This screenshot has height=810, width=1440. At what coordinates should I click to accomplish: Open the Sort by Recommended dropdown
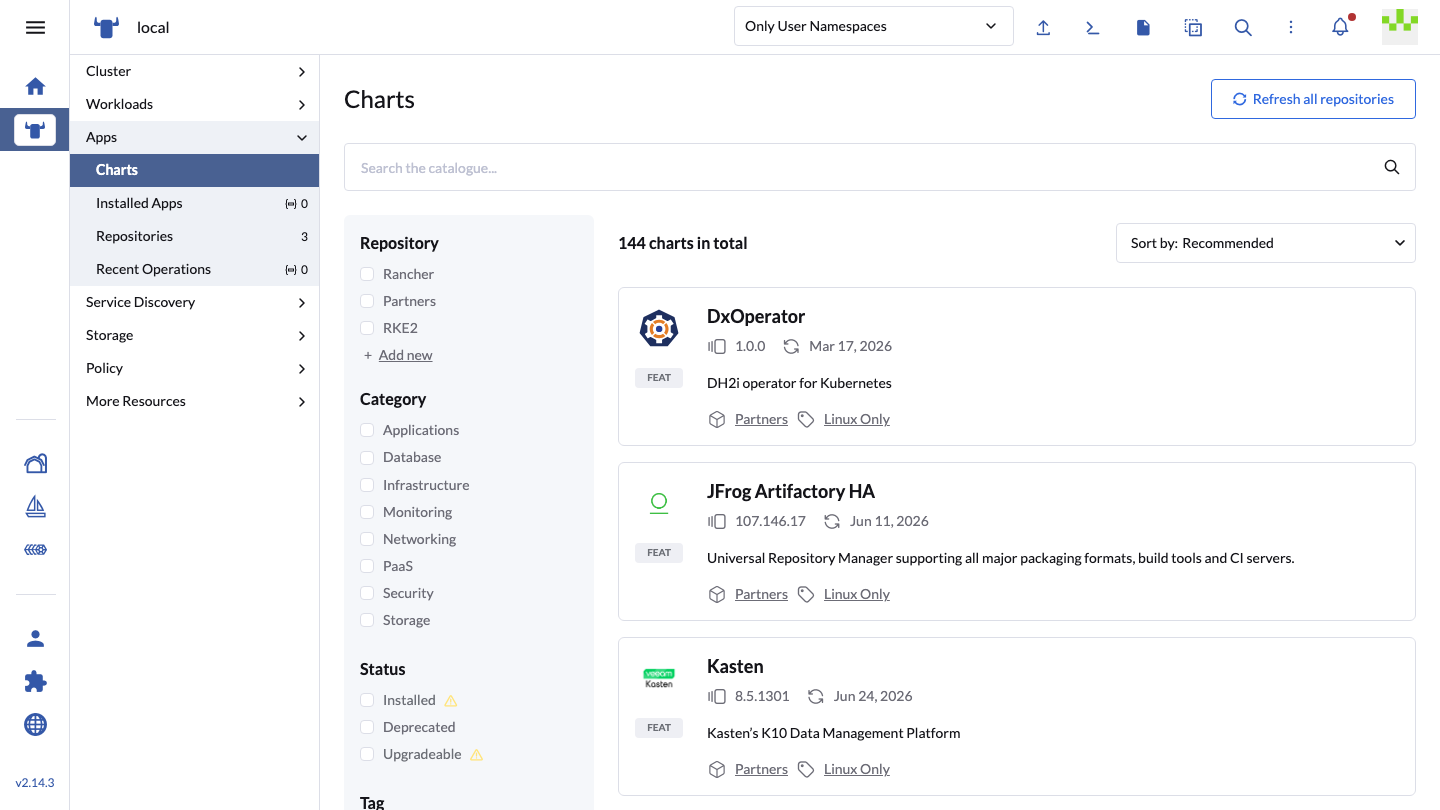coord(1265,243)
